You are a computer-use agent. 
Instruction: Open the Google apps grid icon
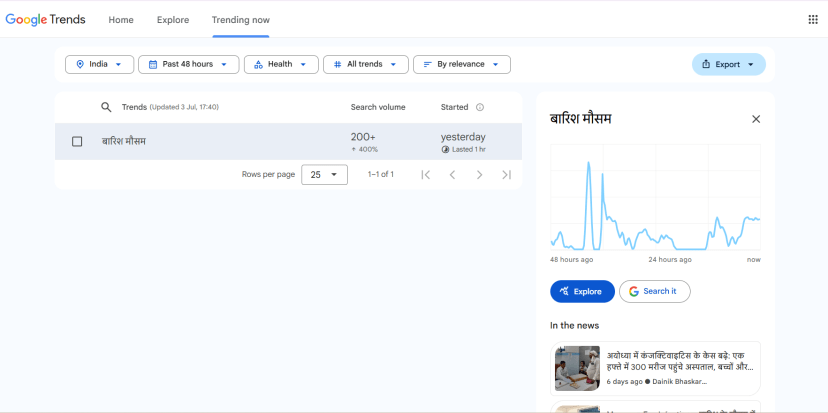point(813,20)
